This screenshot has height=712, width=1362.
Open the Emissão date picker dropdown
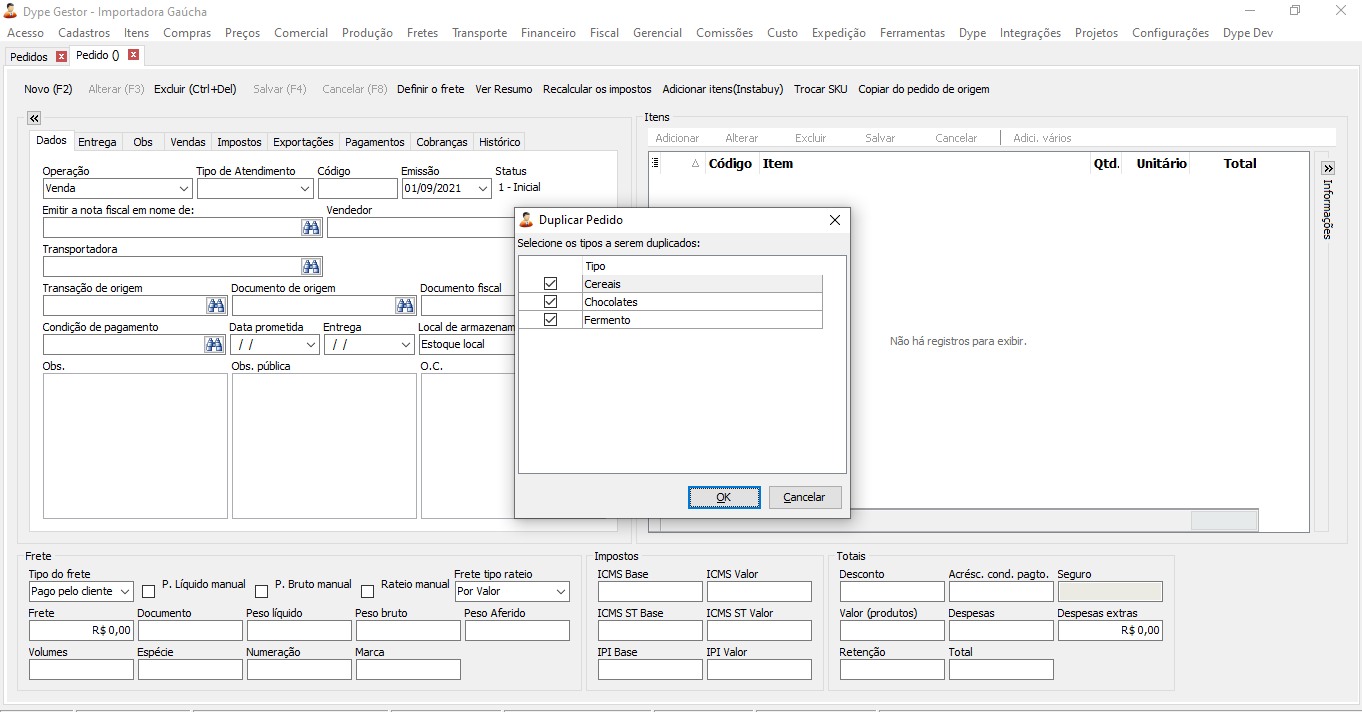484,188
